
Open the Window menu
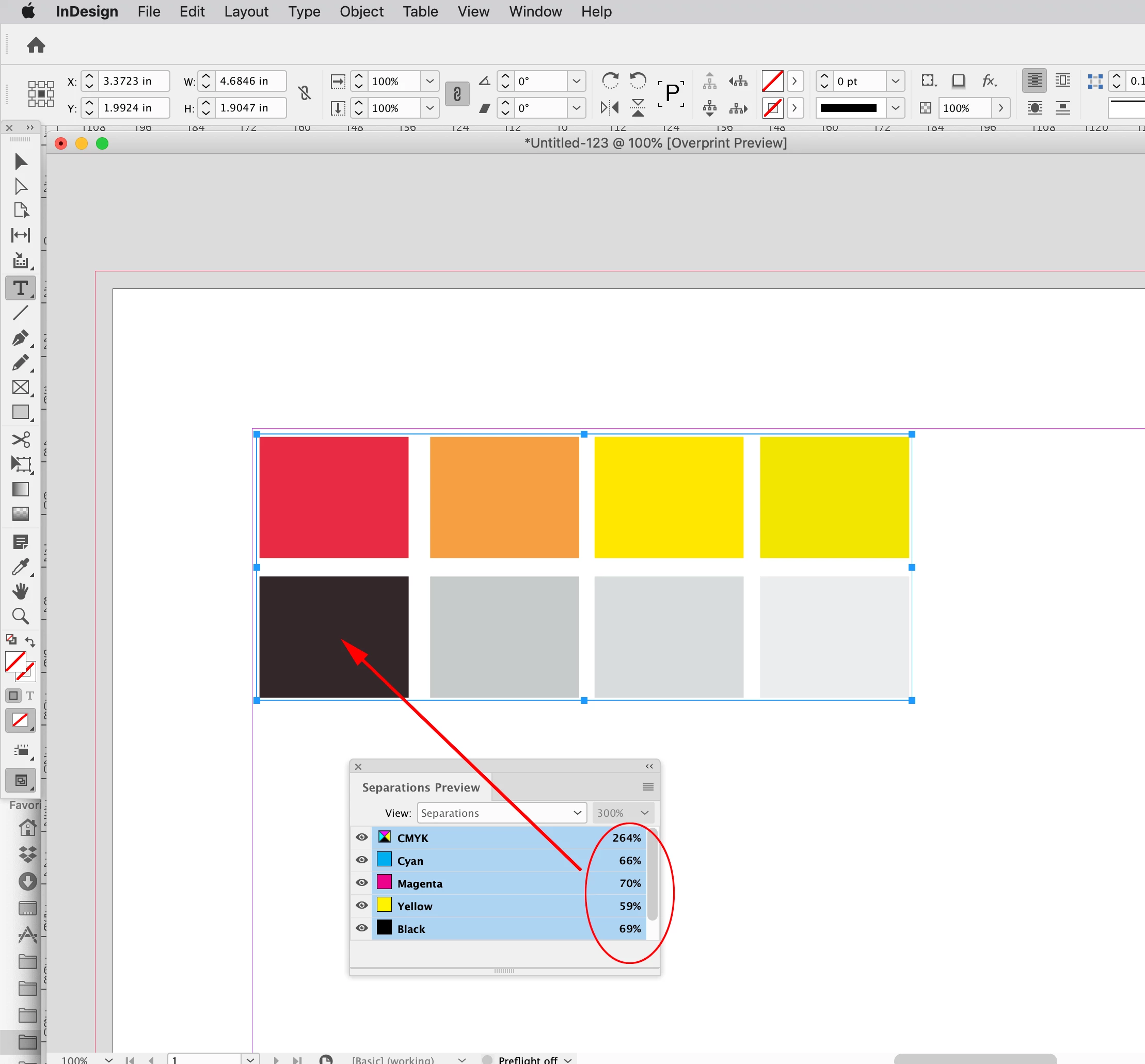pyautogui.click(x=534, y=11)
